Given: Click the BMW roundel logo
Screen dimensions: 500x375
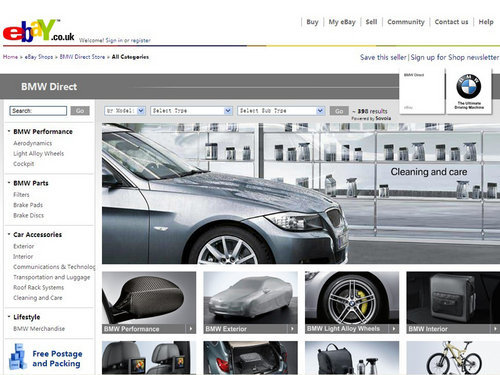Looking at the screenshot, I should pyautogui.click(x=469, y=86).
